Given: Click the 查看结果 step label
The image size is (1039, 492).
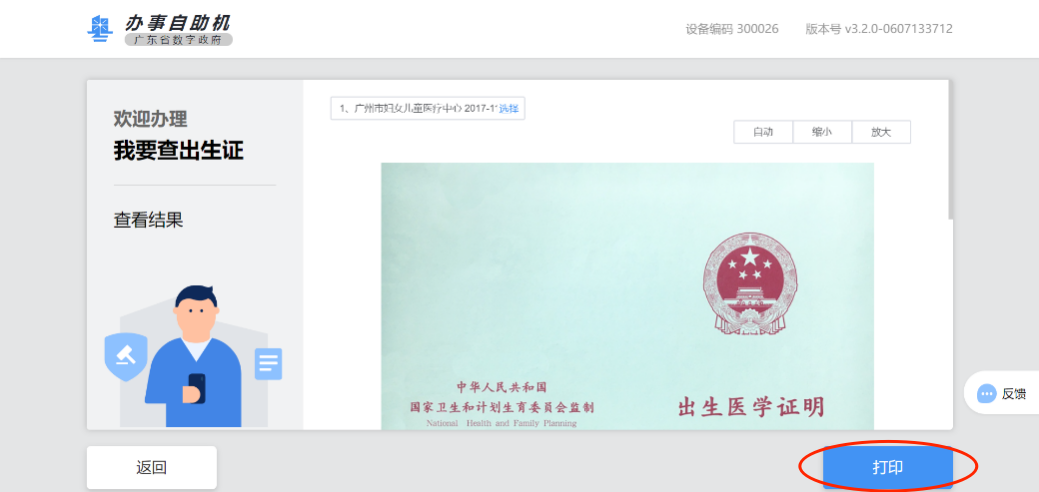Looking at the screenshot, I should pyautogui.click(x=148, y=220).
